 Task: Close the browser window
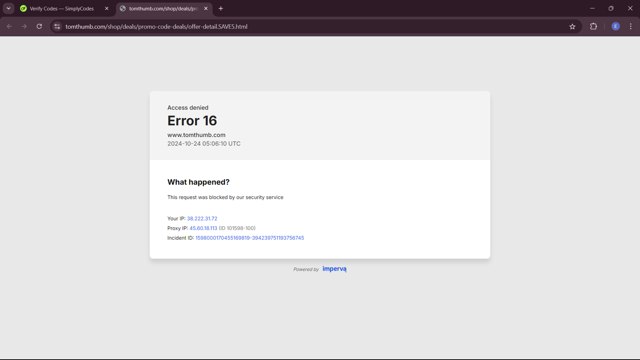(x=630, y=8)
